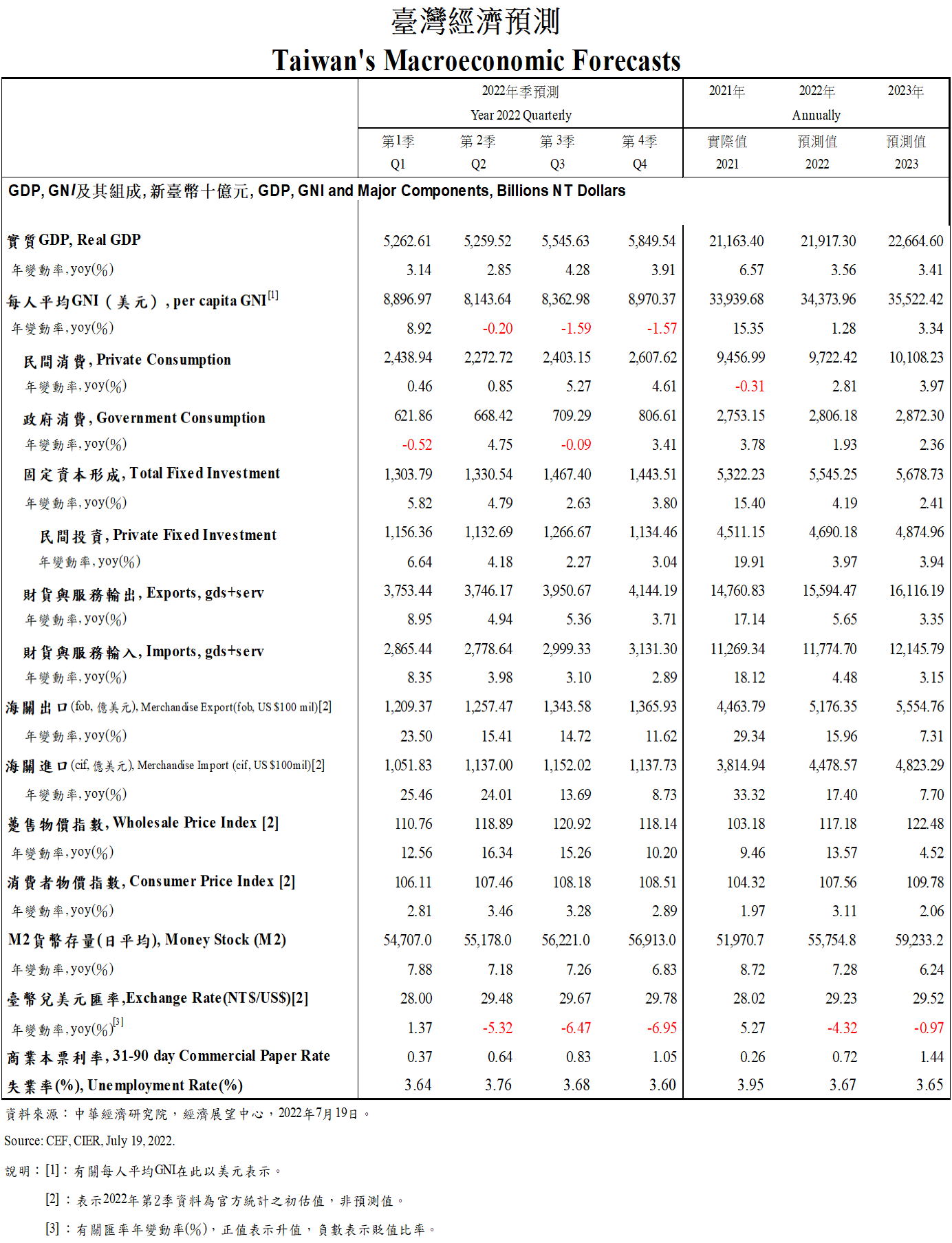Viewport: 952px width, 1243px height.
Task: Click Unemployment Rate 2021 value 3.95
Action: 750,1085
